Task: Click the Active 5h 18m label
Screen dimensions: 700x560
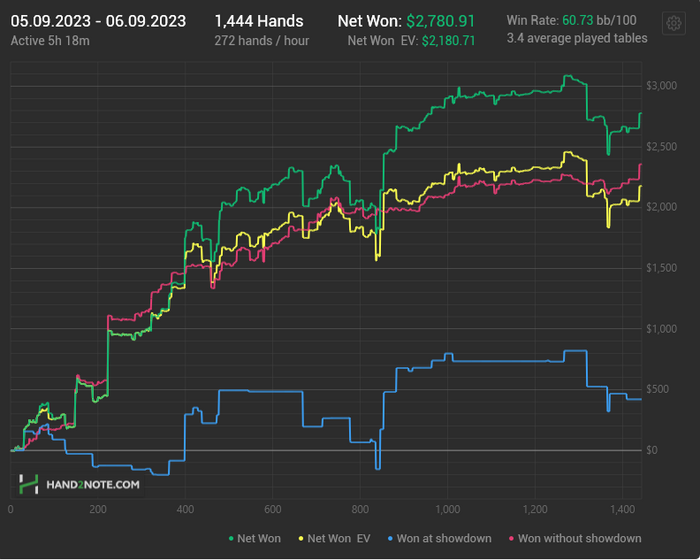Action: tap(50, 41)
